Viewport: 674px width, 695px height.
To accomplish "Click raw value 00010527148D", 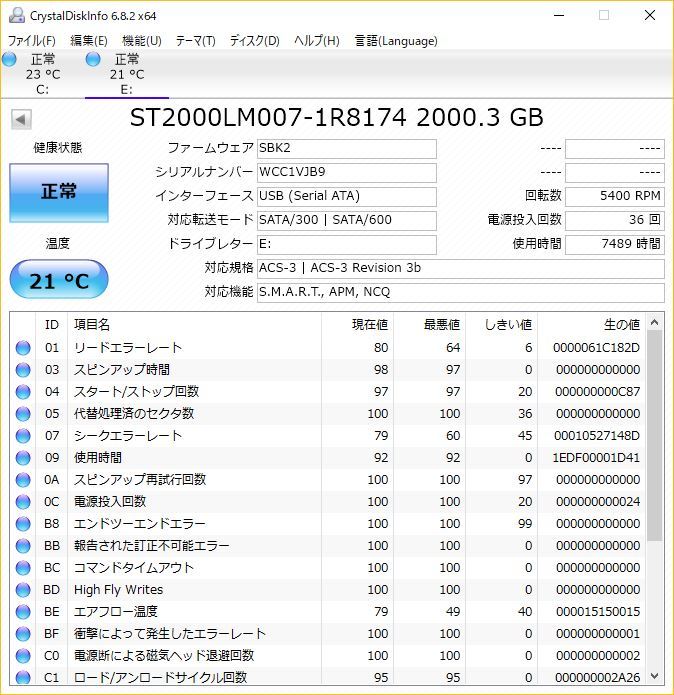I will point(596,436).
